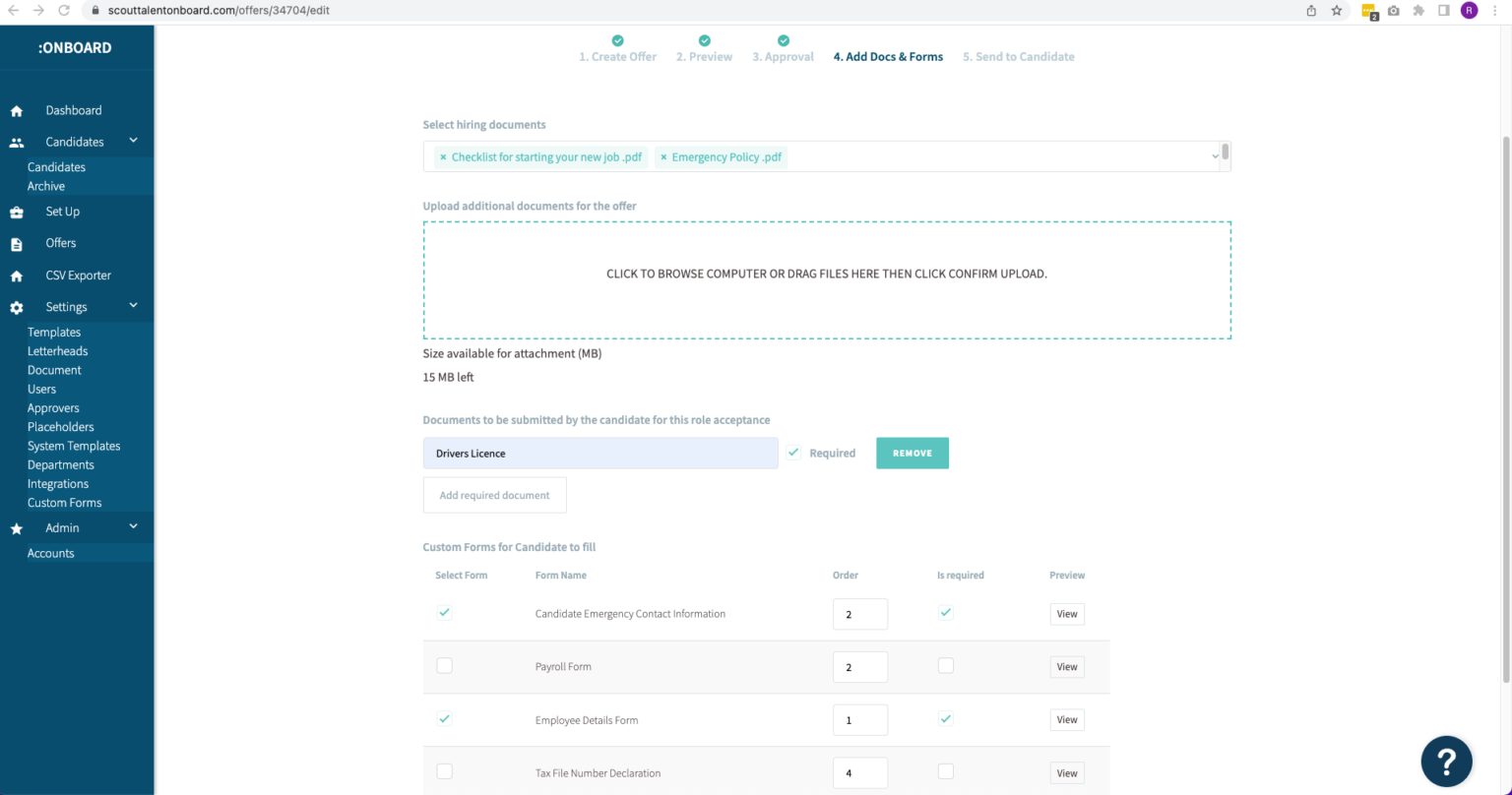Uncheck Is required for Employee Details Form
This screenshot has height=795, width=1512.
coord(945,718)
